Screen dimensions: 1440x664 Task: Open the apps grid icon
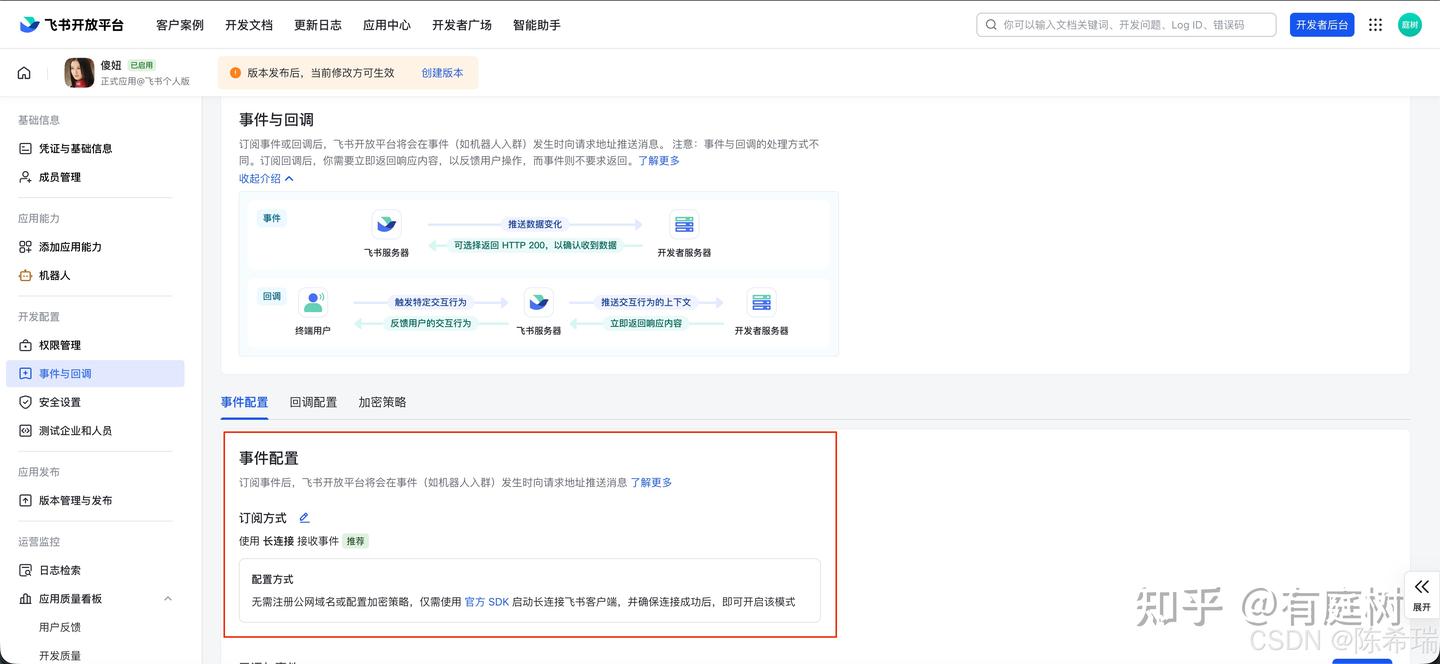(x=1376, y=25)
